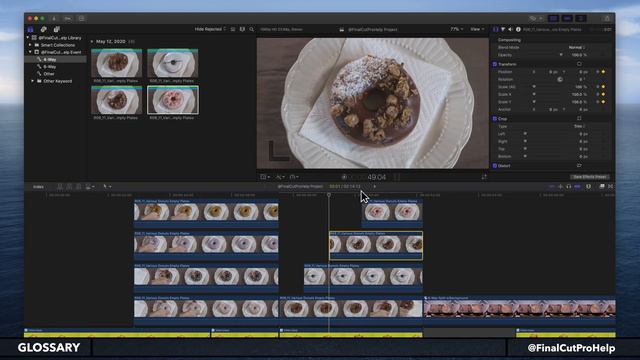Expand Other Keyword folder
Image resolution: width=640 pixels, height=360 pixels.
(x=32, y=81)
